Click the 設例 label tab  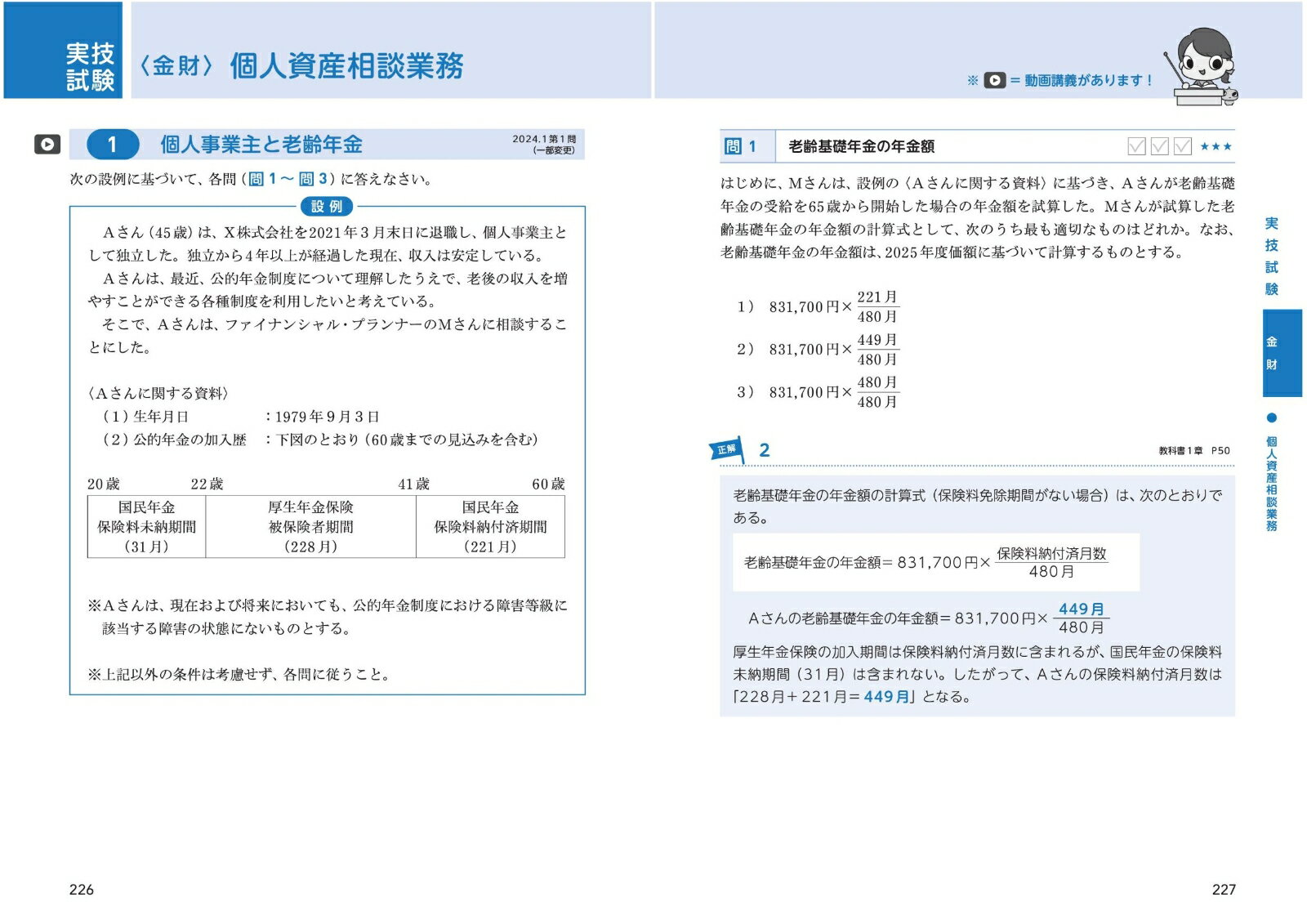click(327, 207)
